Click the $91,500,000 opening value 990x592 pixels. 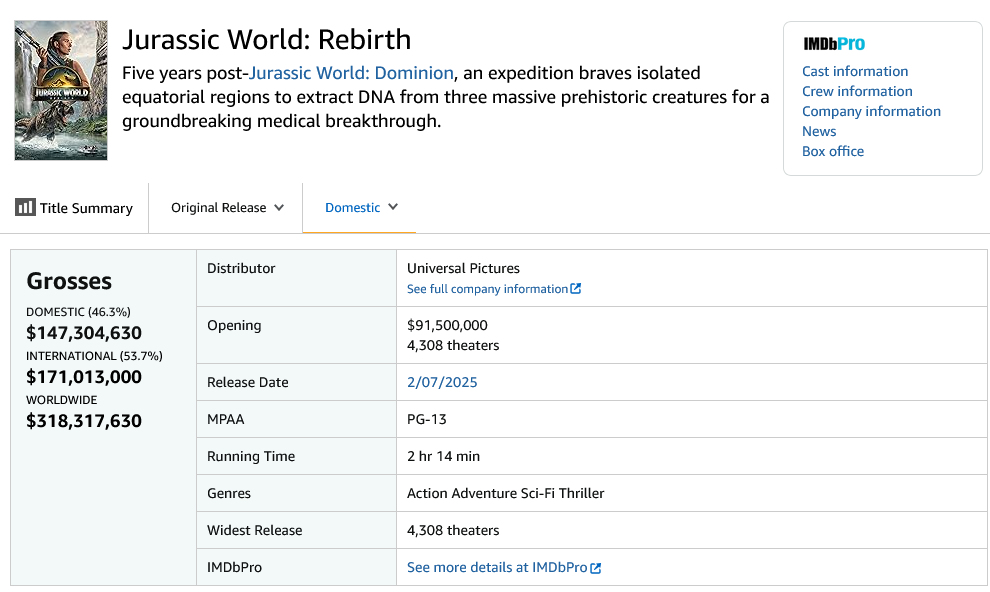point(447,325)
